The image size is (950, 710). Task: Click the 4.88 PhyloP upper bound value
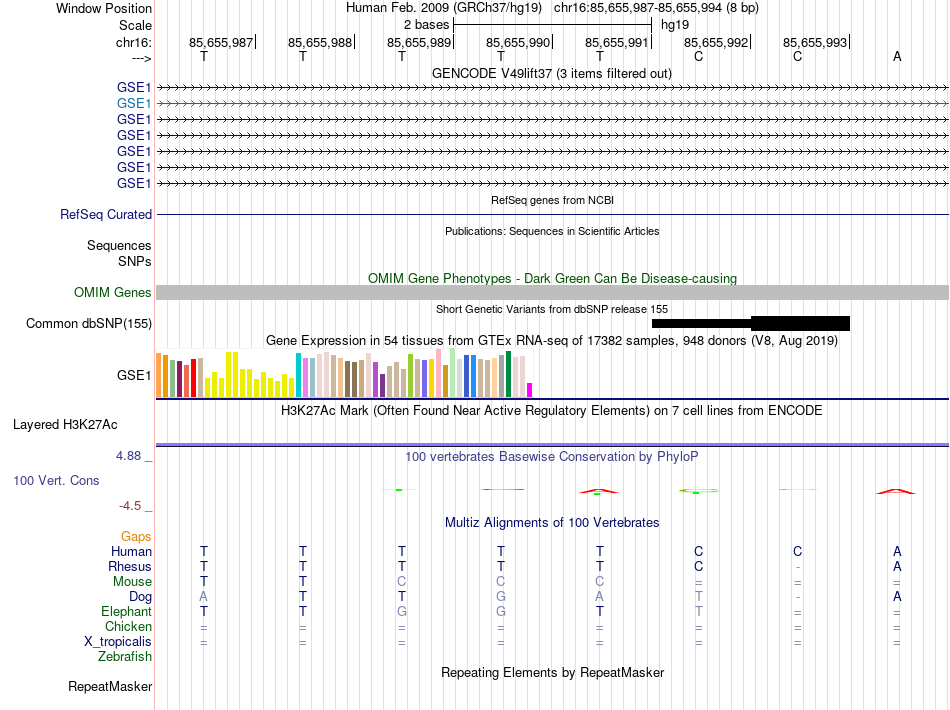coord(128,456)
